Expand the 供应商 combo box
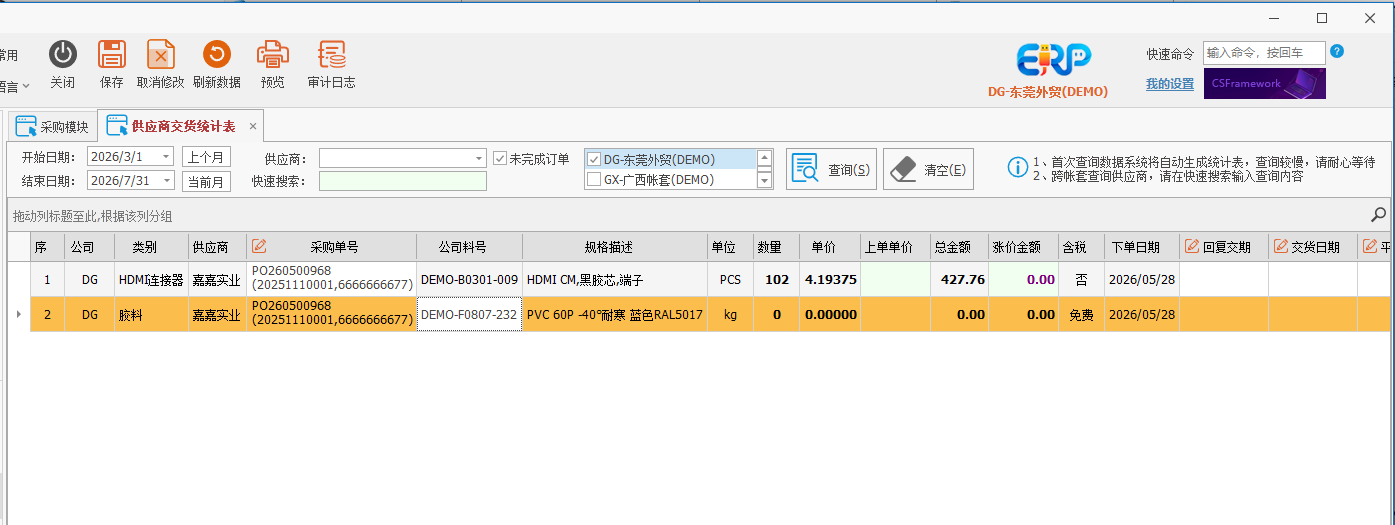This screenshot has height=525, width=1395. [x=480, y=158]
